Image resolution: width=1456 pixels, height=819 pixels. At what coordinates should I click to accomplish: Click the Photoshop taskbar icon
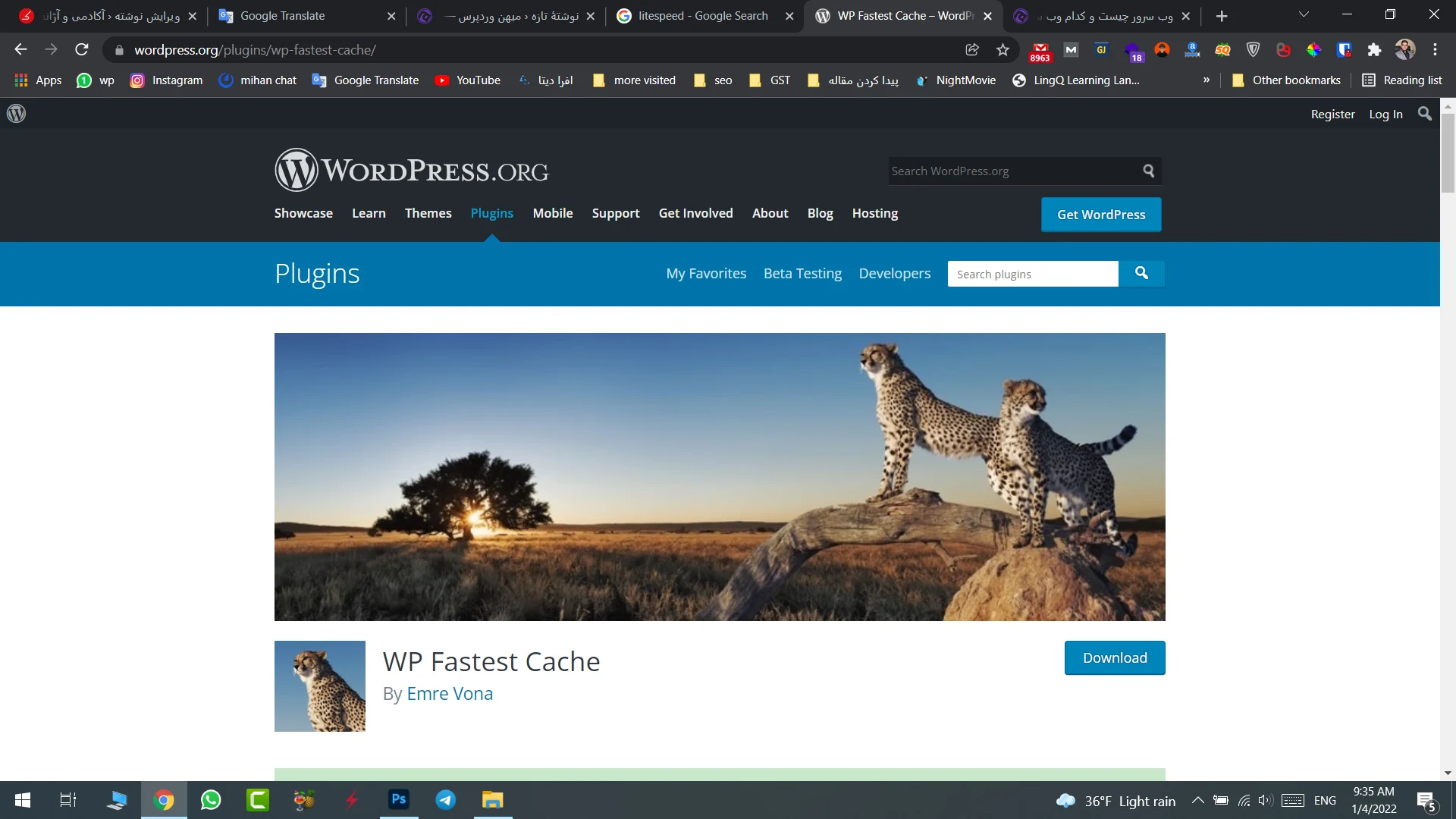pyautogui.click(x=399, y=800)
